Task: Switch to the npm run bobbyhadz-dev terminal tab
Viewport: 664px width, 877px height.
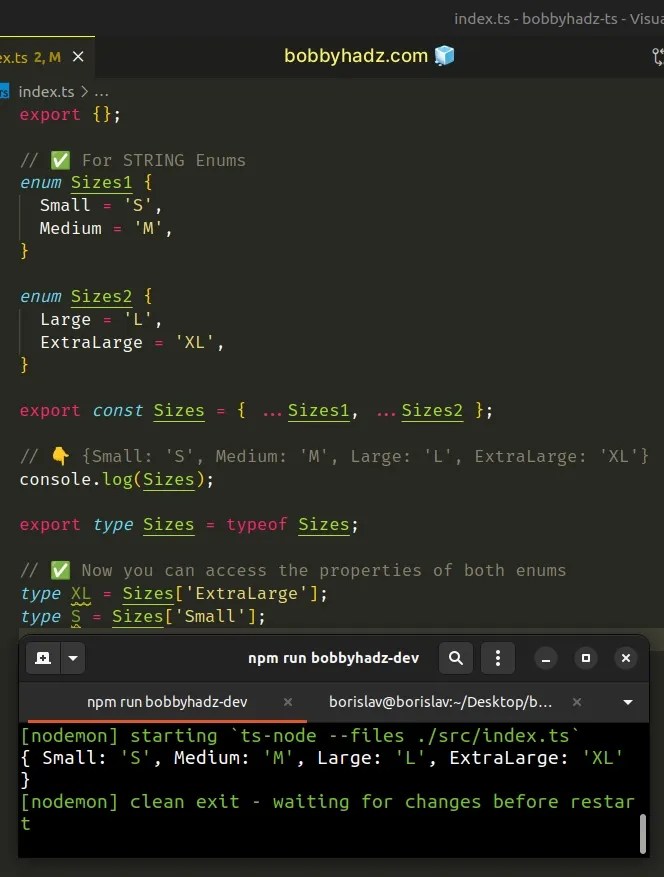Action: coord(167,702)
